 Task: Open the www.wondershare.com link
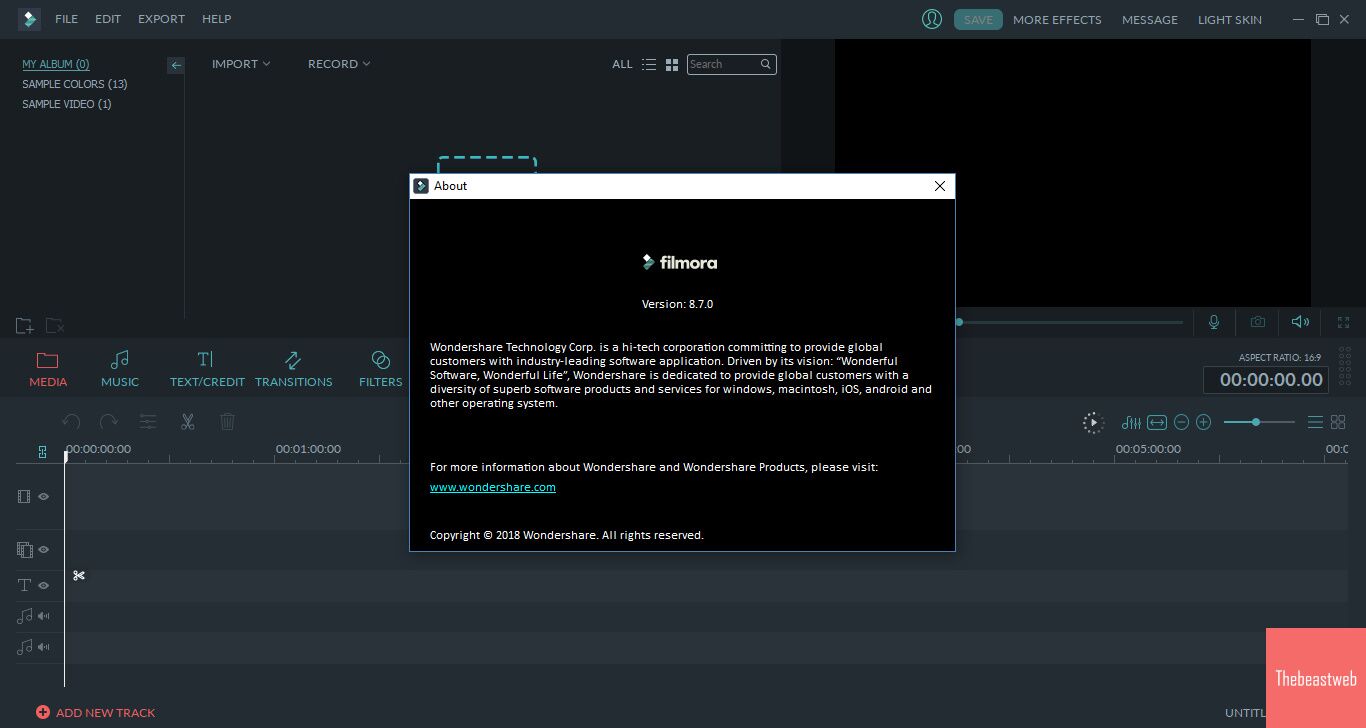coord(493,487)
